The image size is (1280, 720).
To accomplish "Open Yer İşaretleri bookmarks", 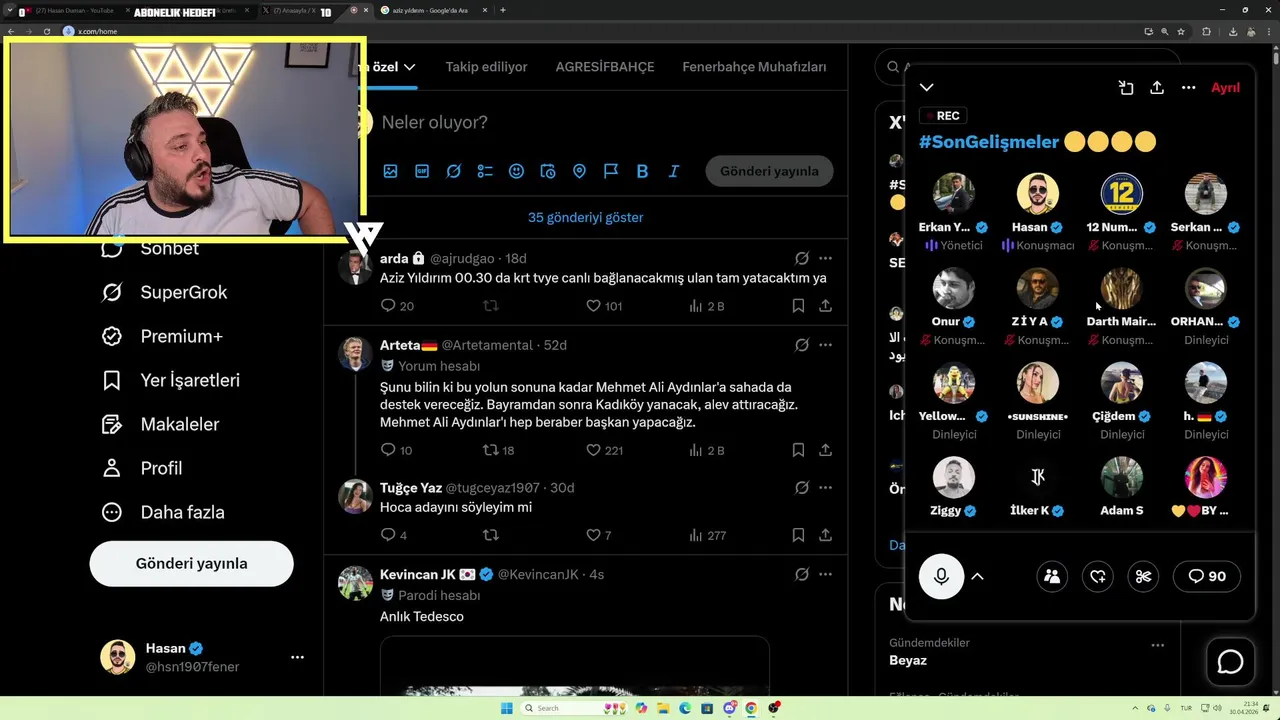I will [x=172, y=380].
